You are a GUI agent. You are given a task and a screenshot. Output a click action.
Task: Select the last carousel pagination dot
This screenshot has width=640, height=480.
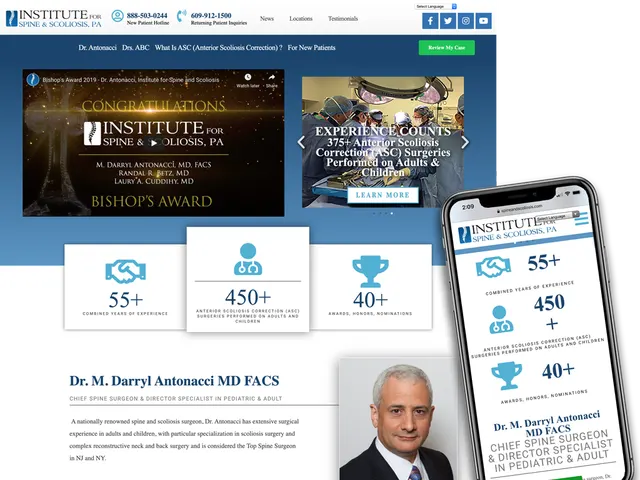click(392, 213)
